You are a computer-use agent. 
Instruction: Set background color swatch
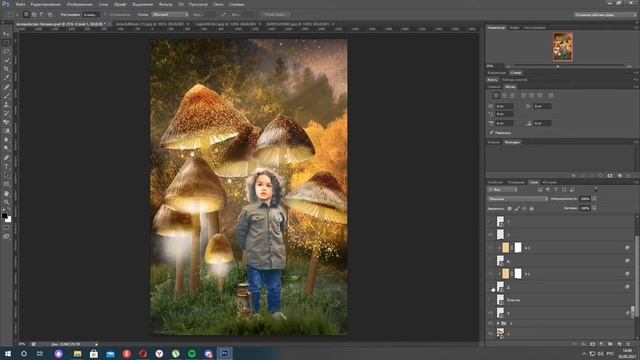point(9,220)
